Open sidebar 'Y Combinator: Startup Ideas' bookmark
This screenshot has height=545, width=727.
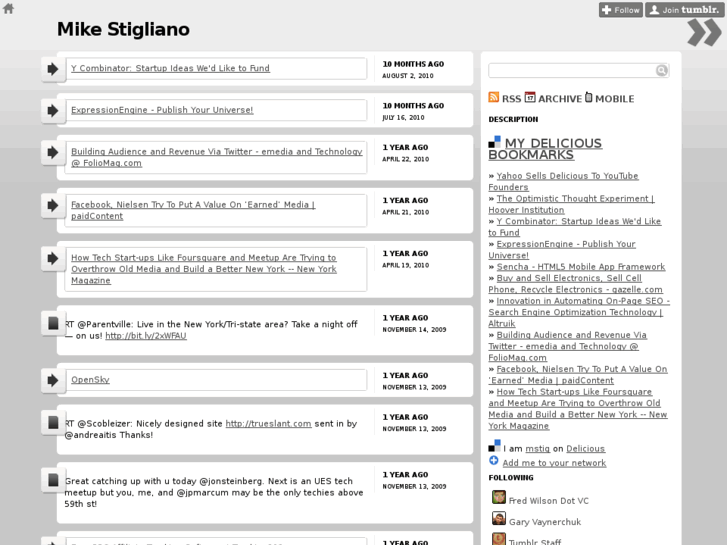574,227
